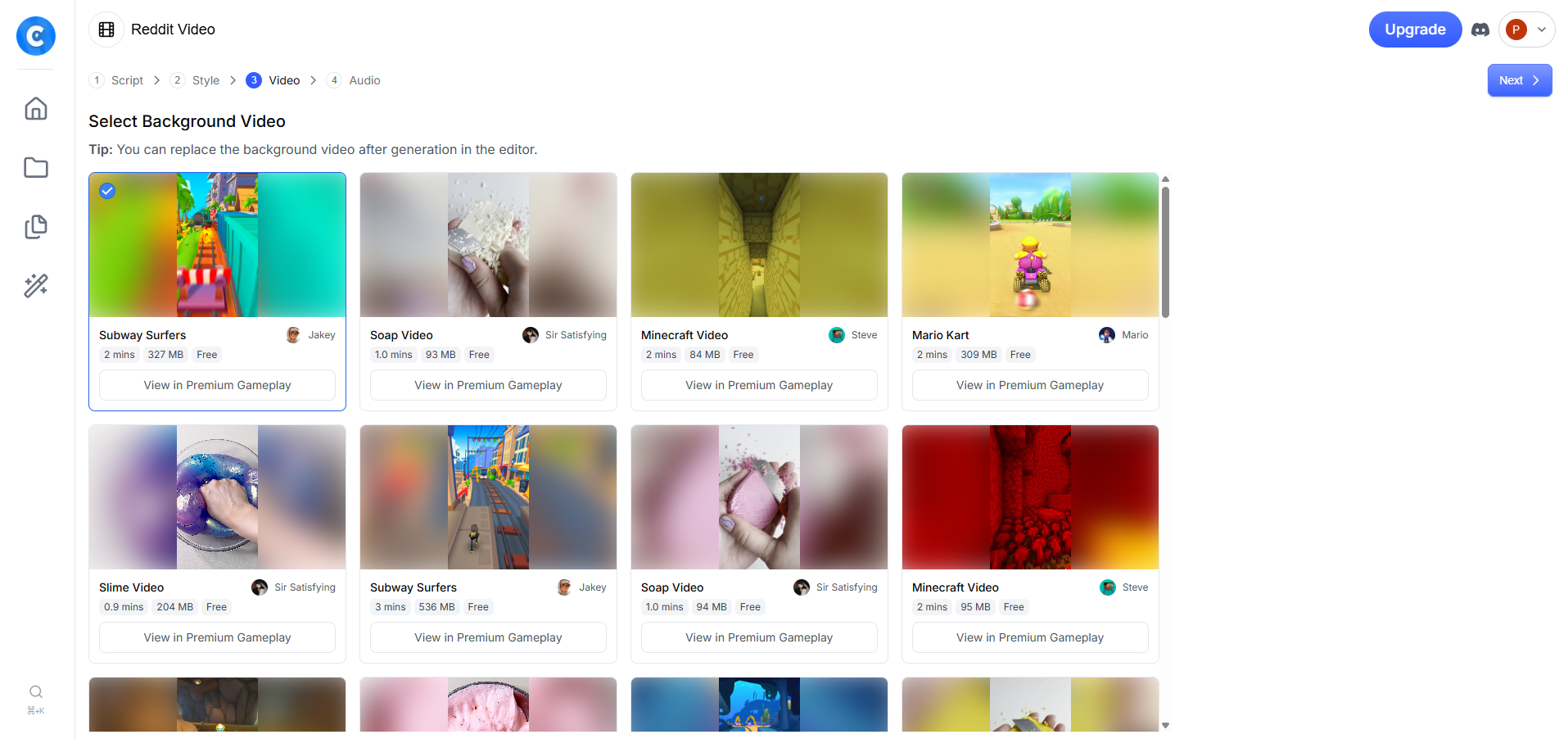The width and height of the screenshot is (1568, 739).
Task: Select the Mario Kart video thumbnail
Action: pos(1030,245)
